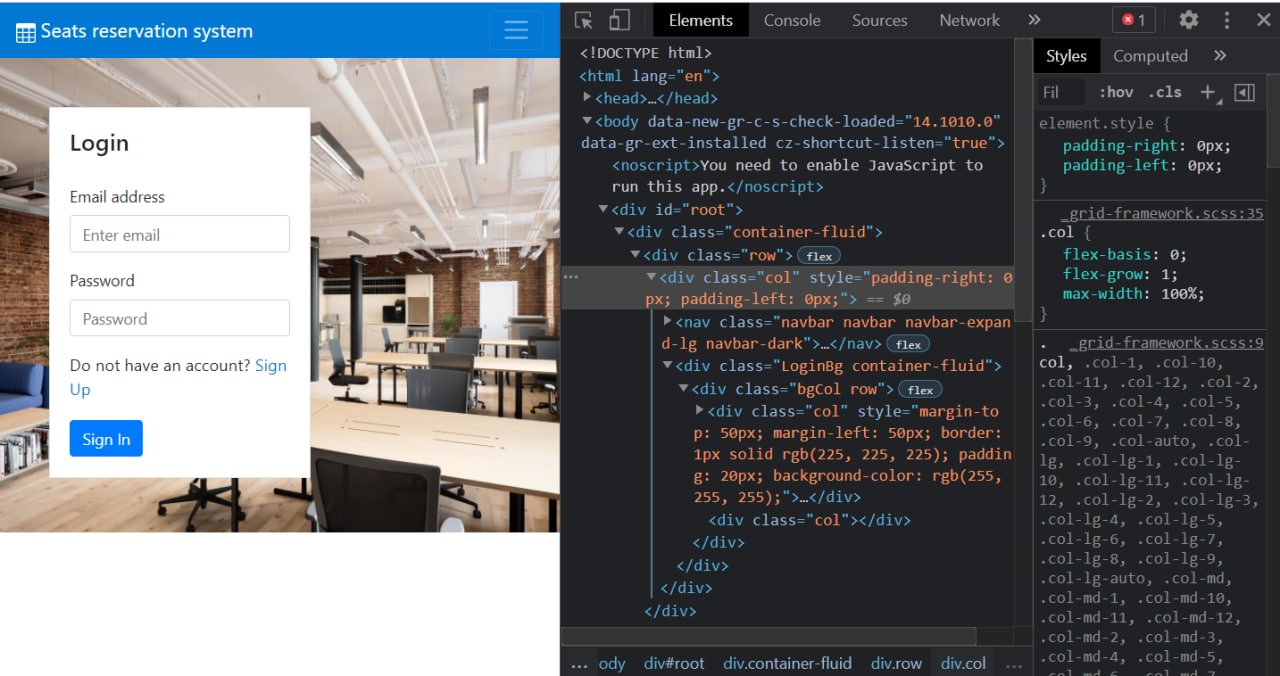The height and width of the screenshot is (676, 1280).
Task: Click the table icon beside Seats reservation system
Action: tap(25, 32)
